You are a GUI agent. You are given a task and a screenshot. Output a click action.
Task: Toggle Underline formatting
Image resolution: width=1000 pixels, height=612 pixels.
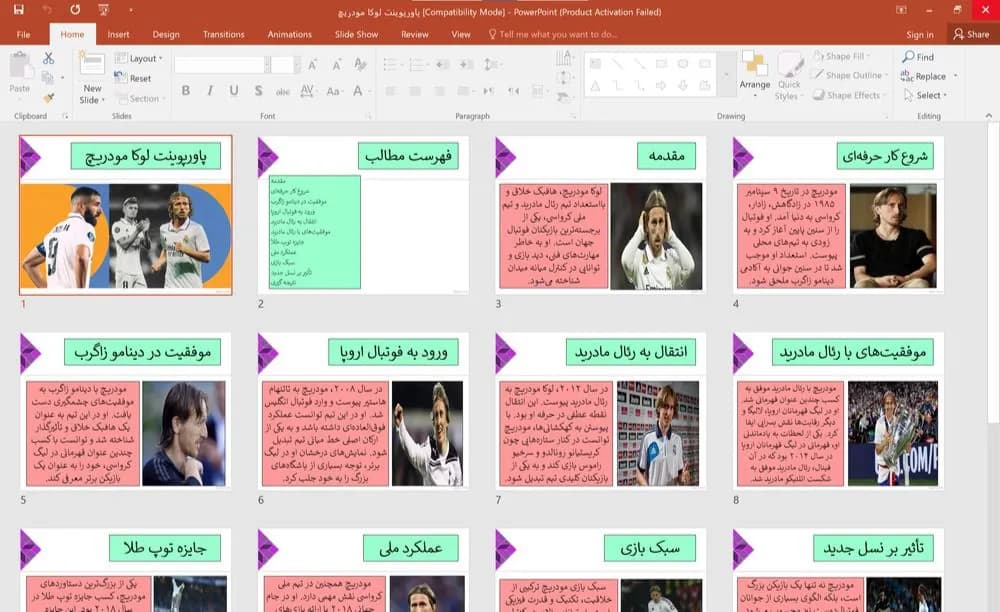click(x=234, y=91)
